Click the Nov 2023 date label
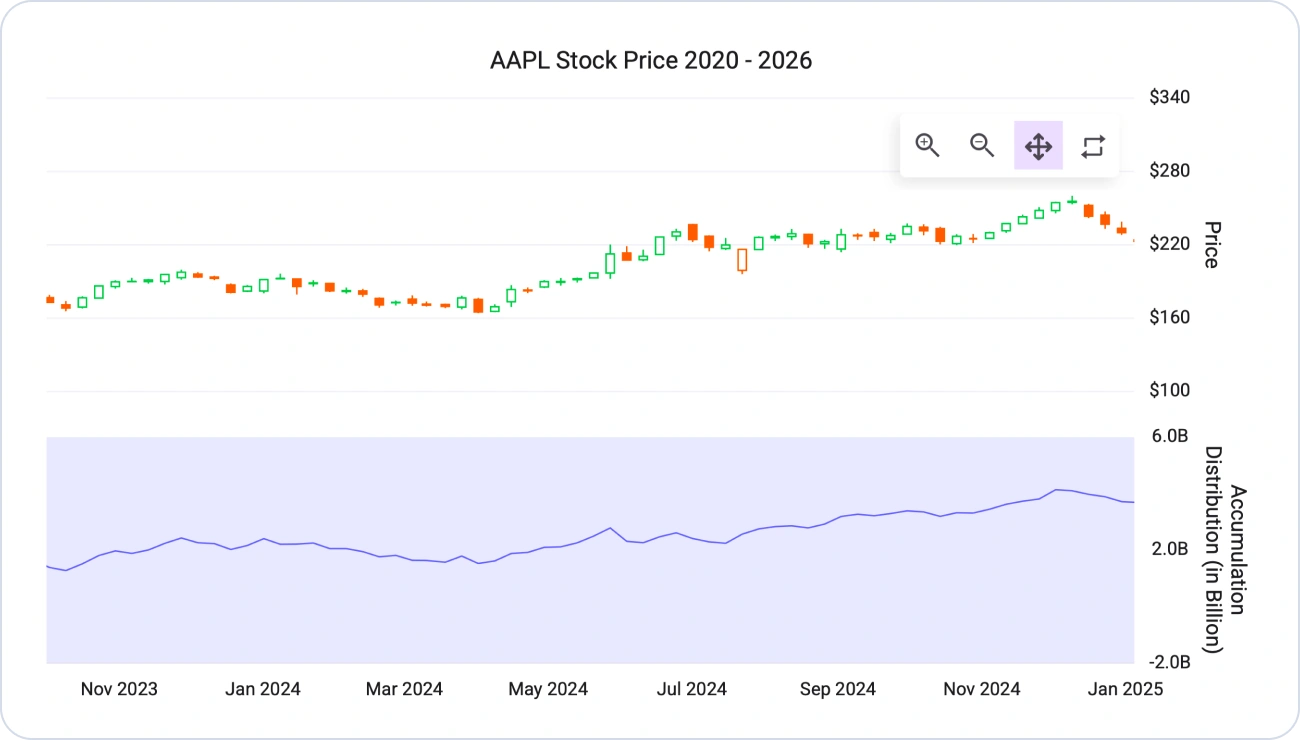 [119, 689]
